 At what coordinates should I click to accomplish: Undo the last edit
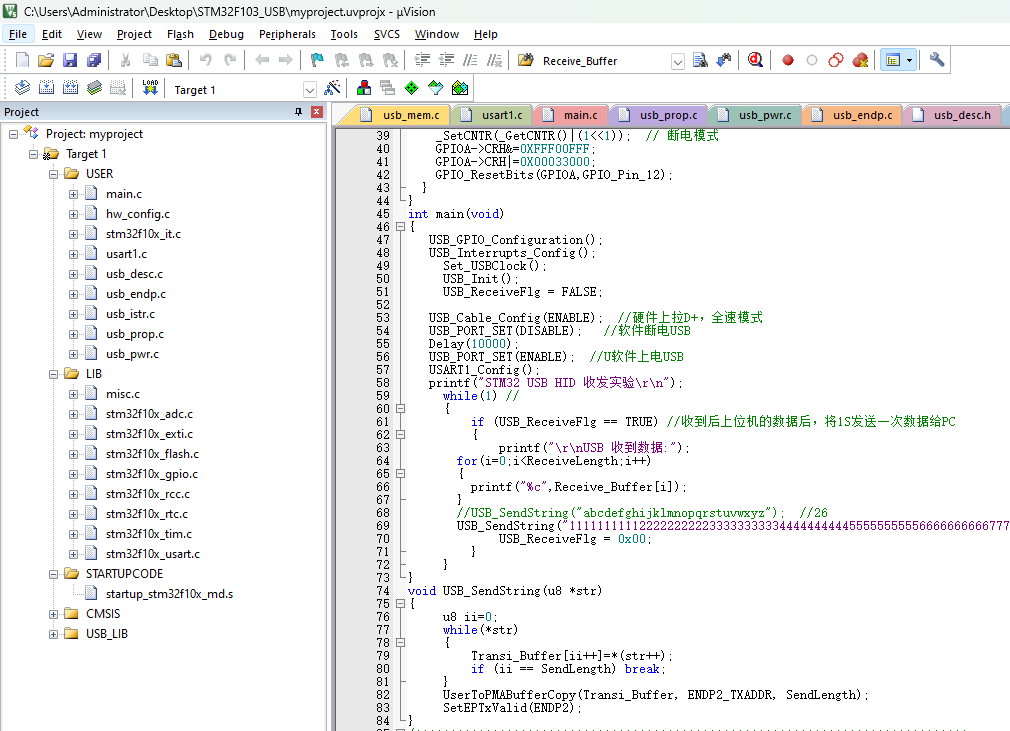205,61
